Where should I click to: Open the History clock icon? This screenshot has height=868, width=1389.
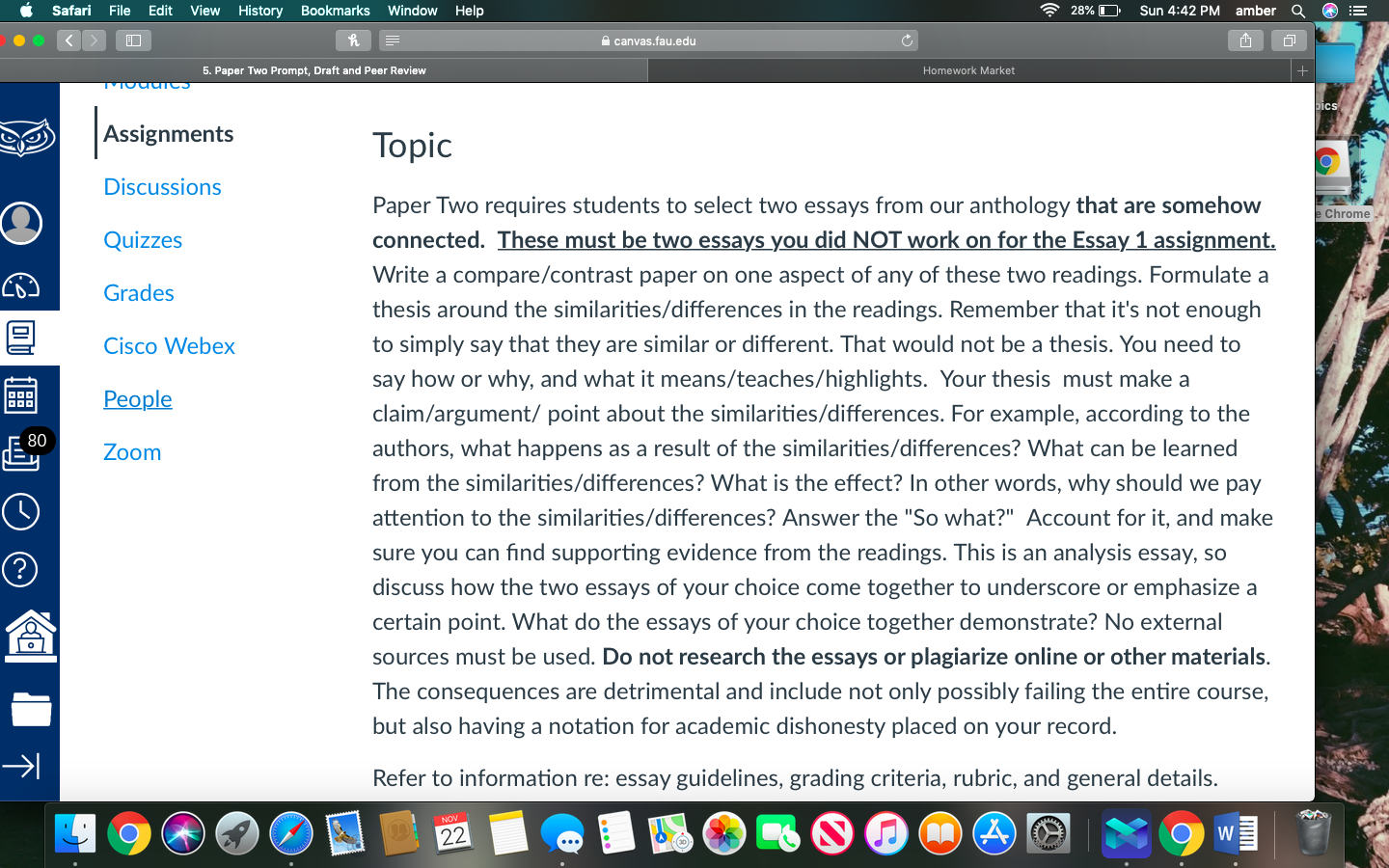(21, 511)
